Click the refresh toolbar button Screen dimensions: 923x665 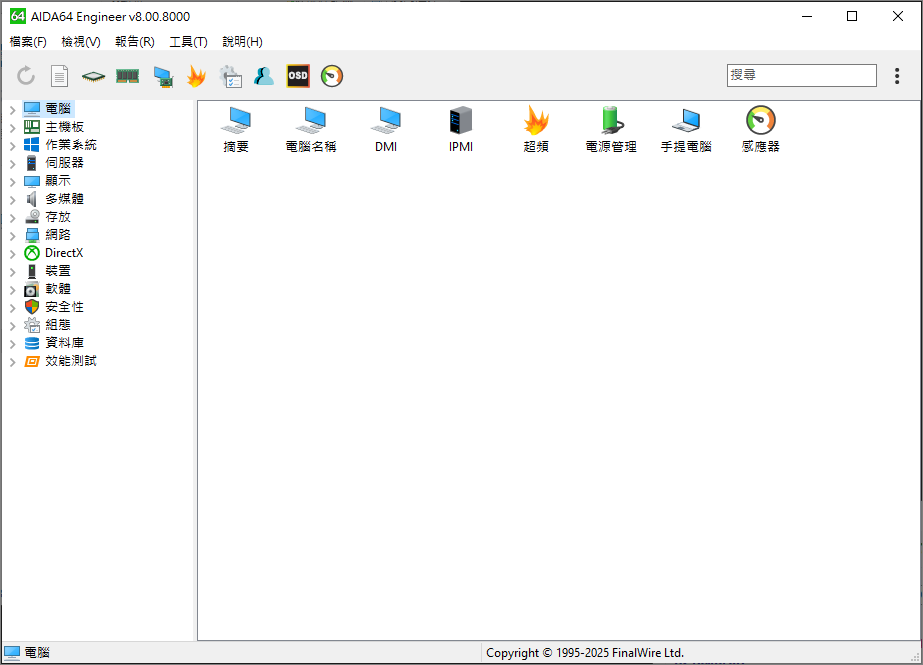point(26,76)
